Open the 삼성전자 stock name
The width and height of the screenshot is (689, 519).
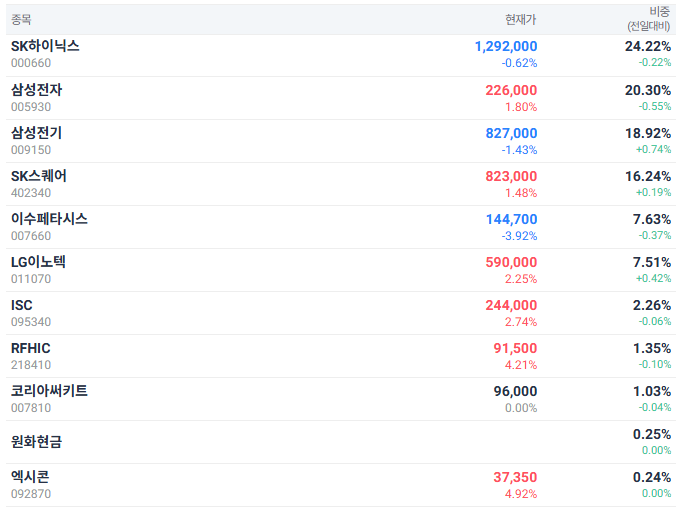[x=36, y=90]
